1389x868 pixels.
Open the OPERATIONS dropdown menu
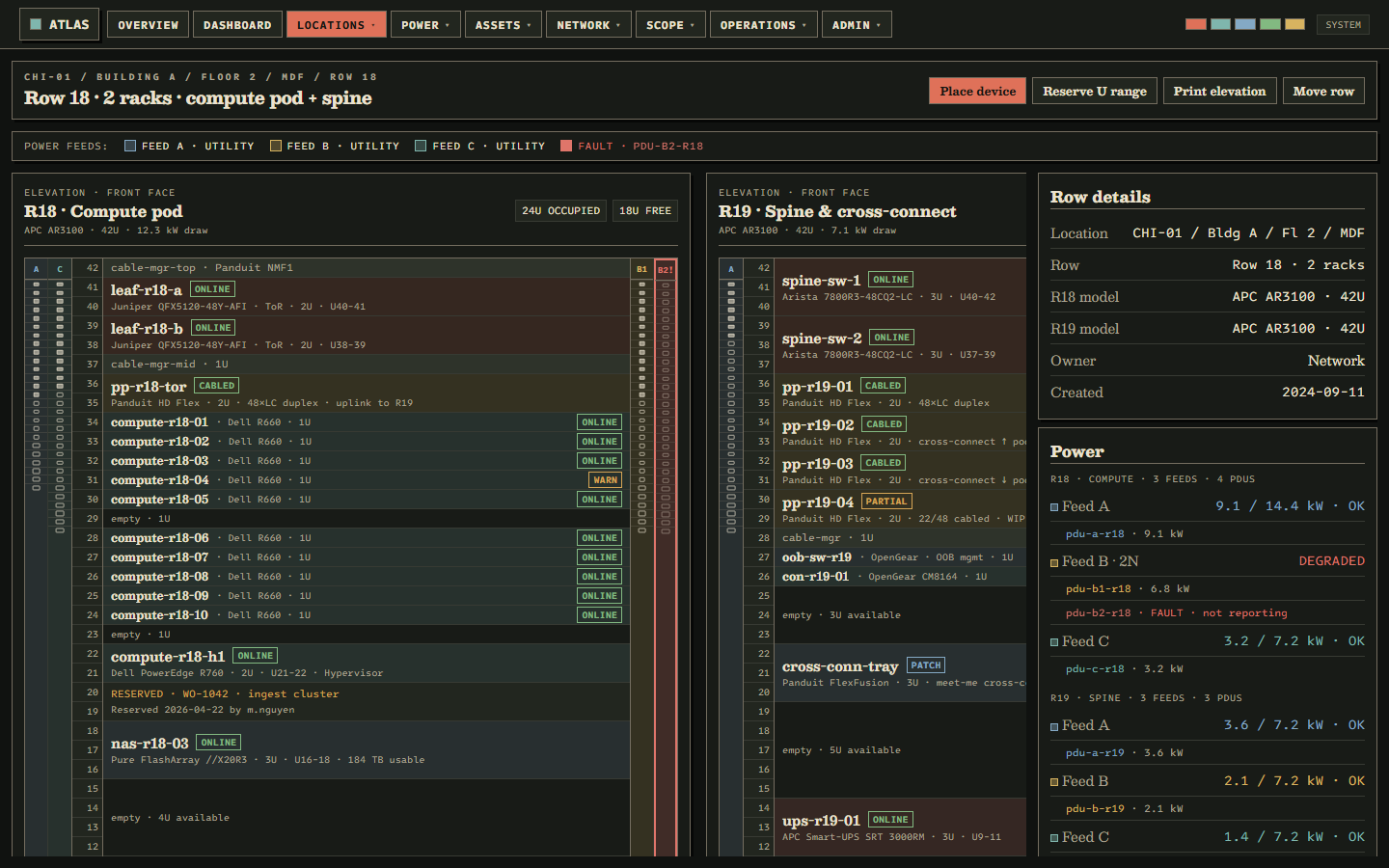pyautogui.click(x=763, y=25)
